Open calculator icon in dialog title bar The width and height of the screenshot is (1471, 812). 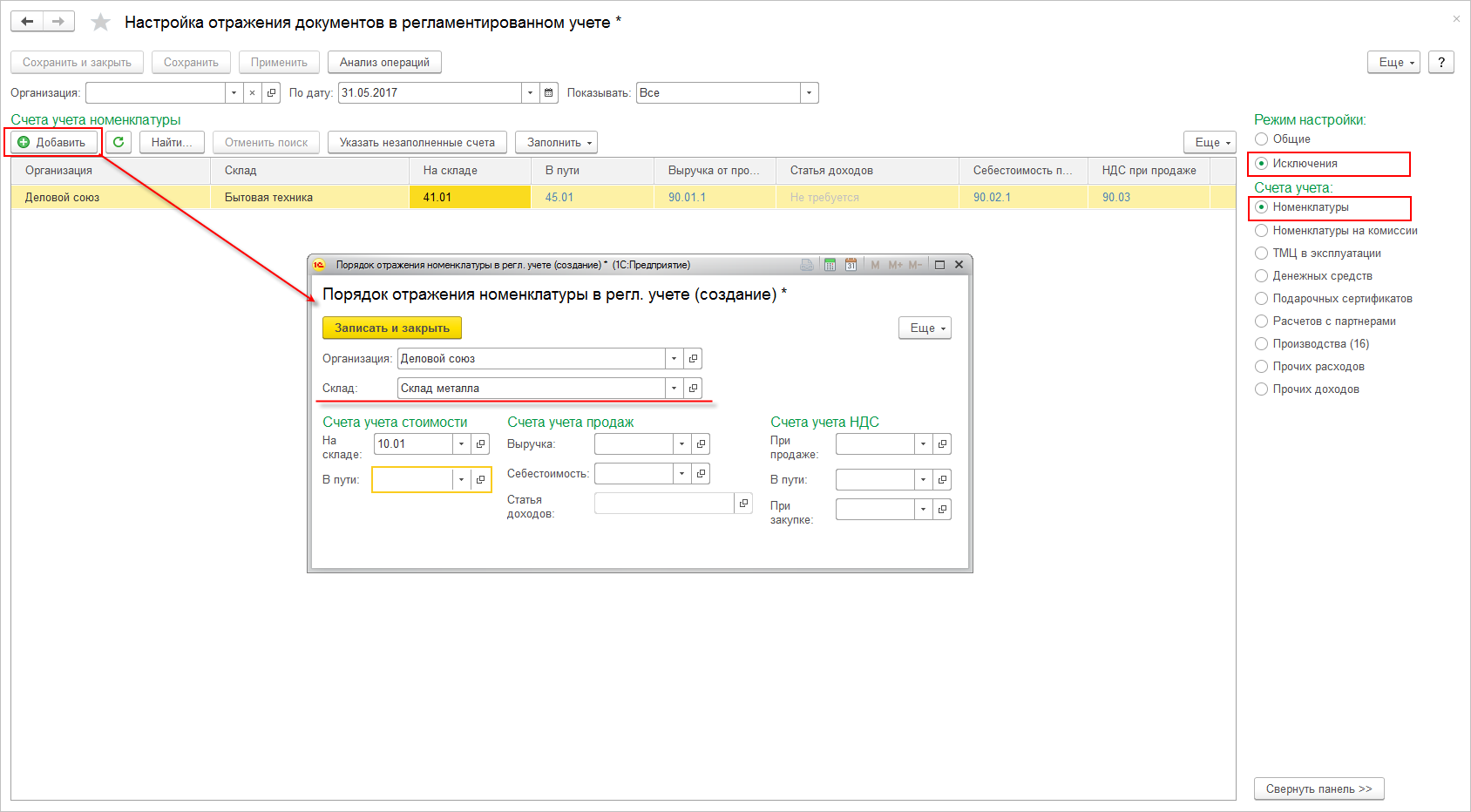[830, 265]
